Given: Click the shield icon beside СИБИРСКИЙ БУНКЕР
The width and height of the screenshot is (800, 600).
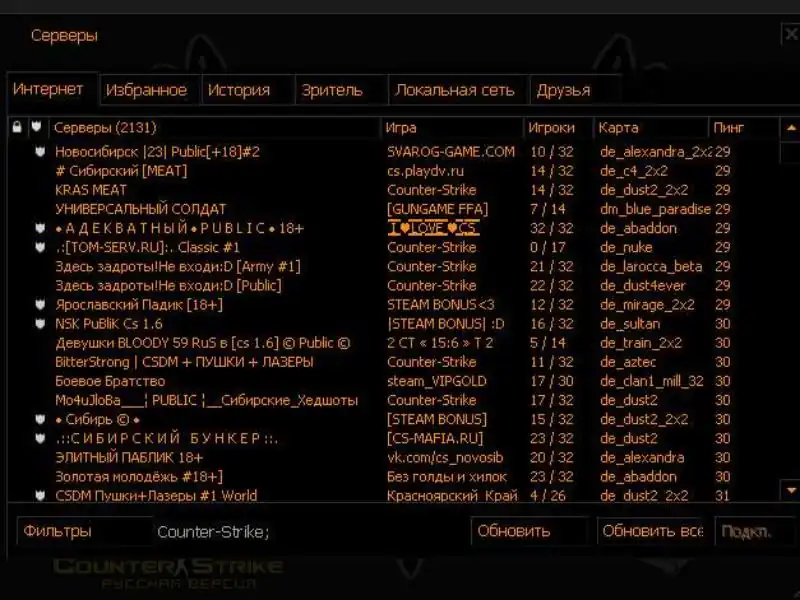Looking at the screenshot, I should click(x=40, y=438).
